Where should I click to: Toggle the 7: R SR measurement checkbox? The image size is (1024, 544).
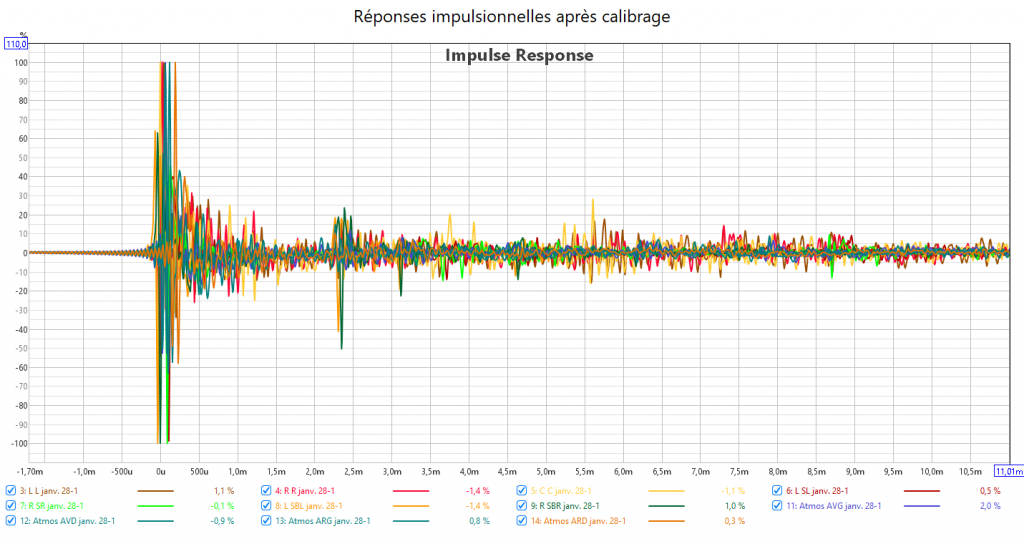11,506
